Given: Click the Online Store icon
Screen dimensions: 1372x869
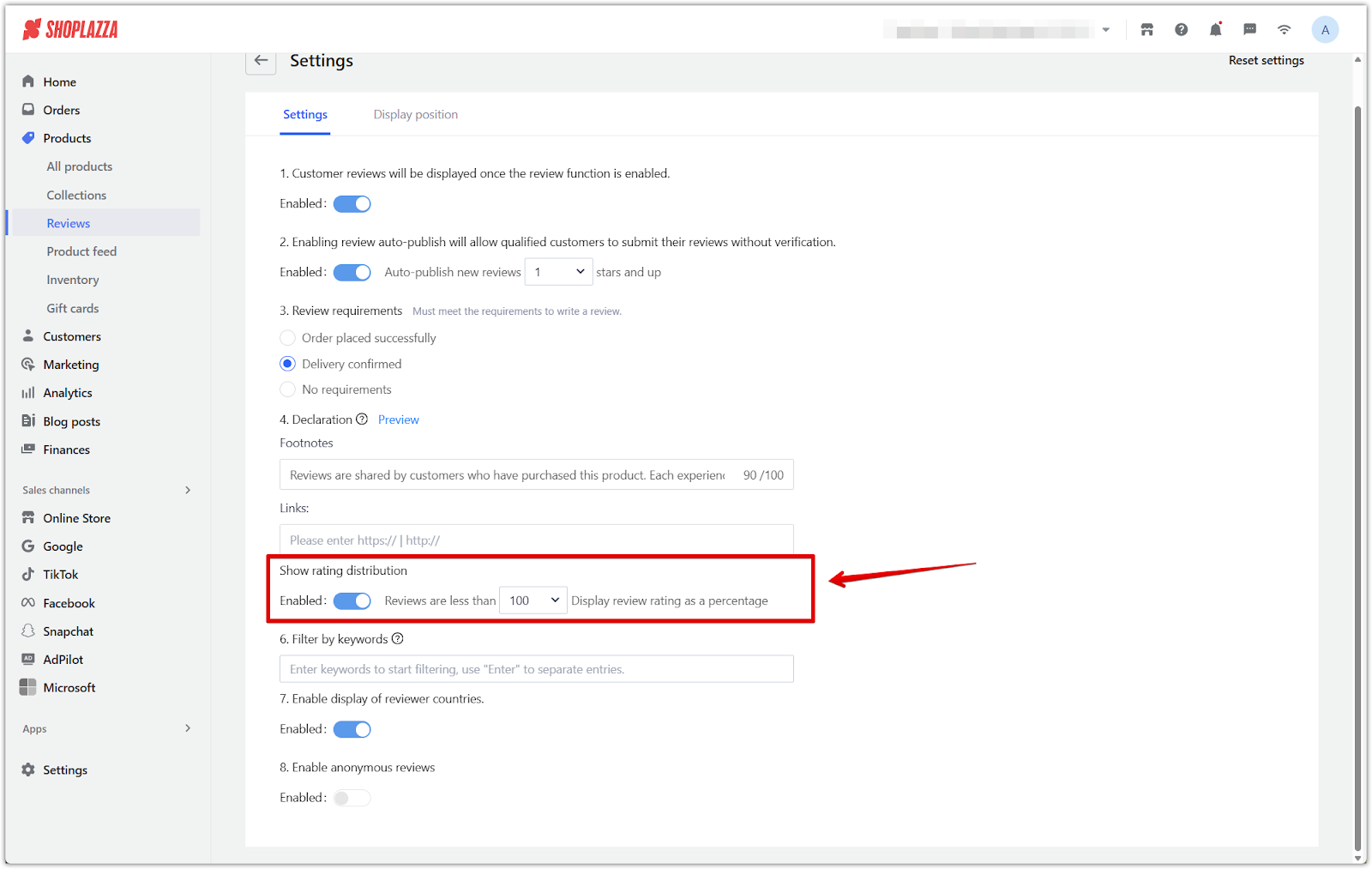Looking at the screenshot, I should (28, 518).
